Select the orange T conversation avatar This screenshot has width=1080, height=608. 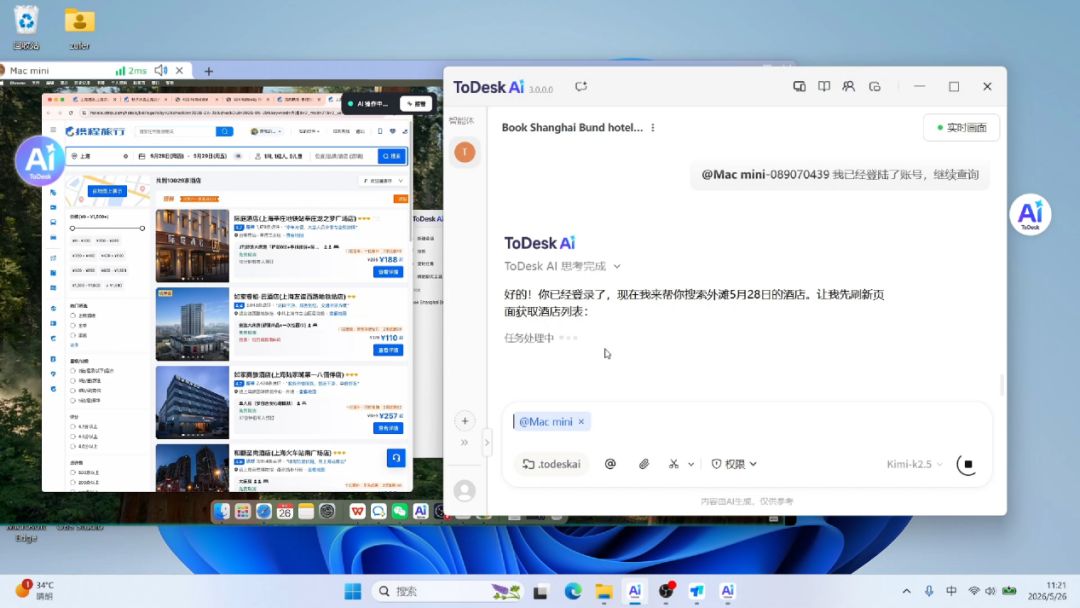point(465,152)
